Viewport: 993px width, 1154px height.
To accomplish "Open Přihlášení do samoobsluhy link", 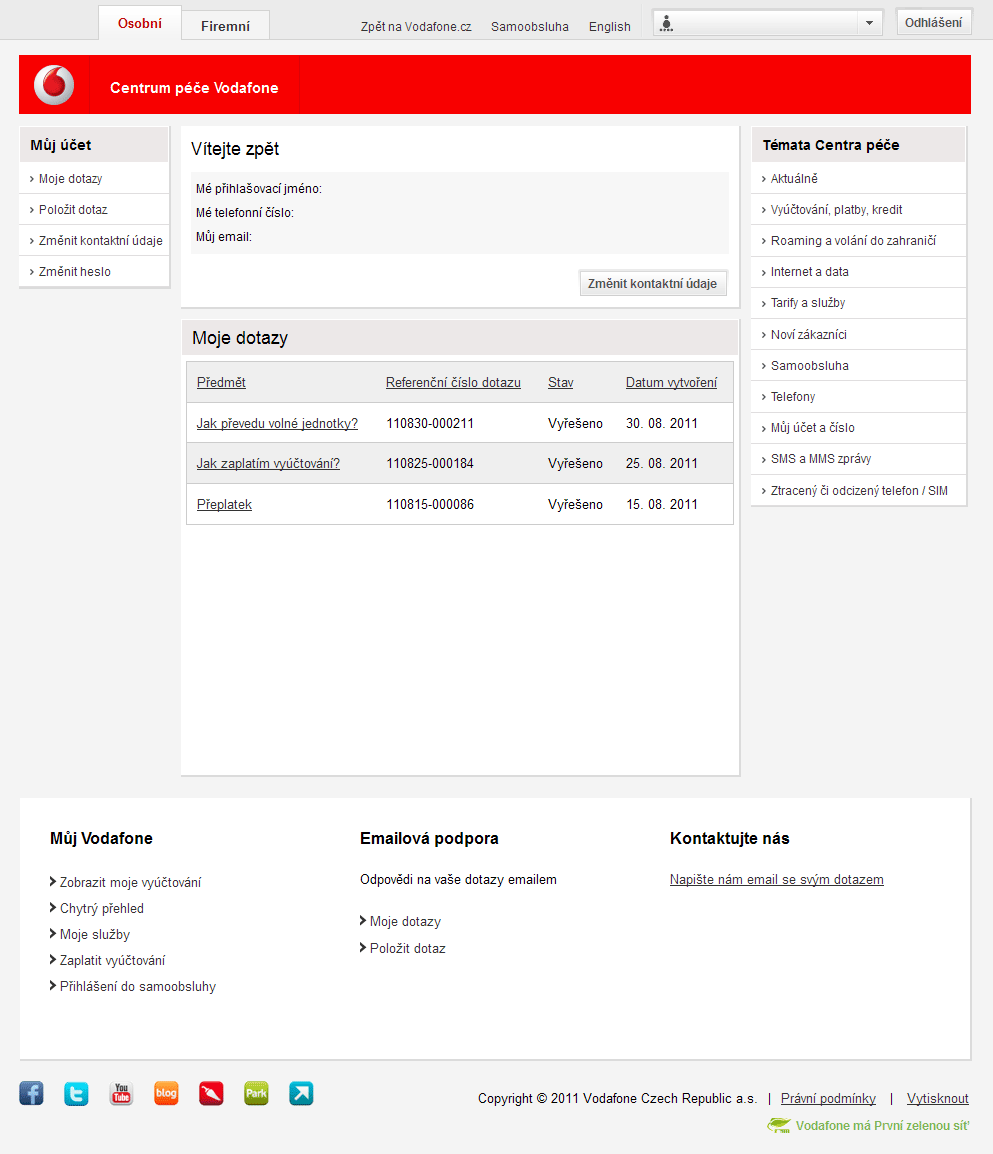I will [x=138, y=986].
